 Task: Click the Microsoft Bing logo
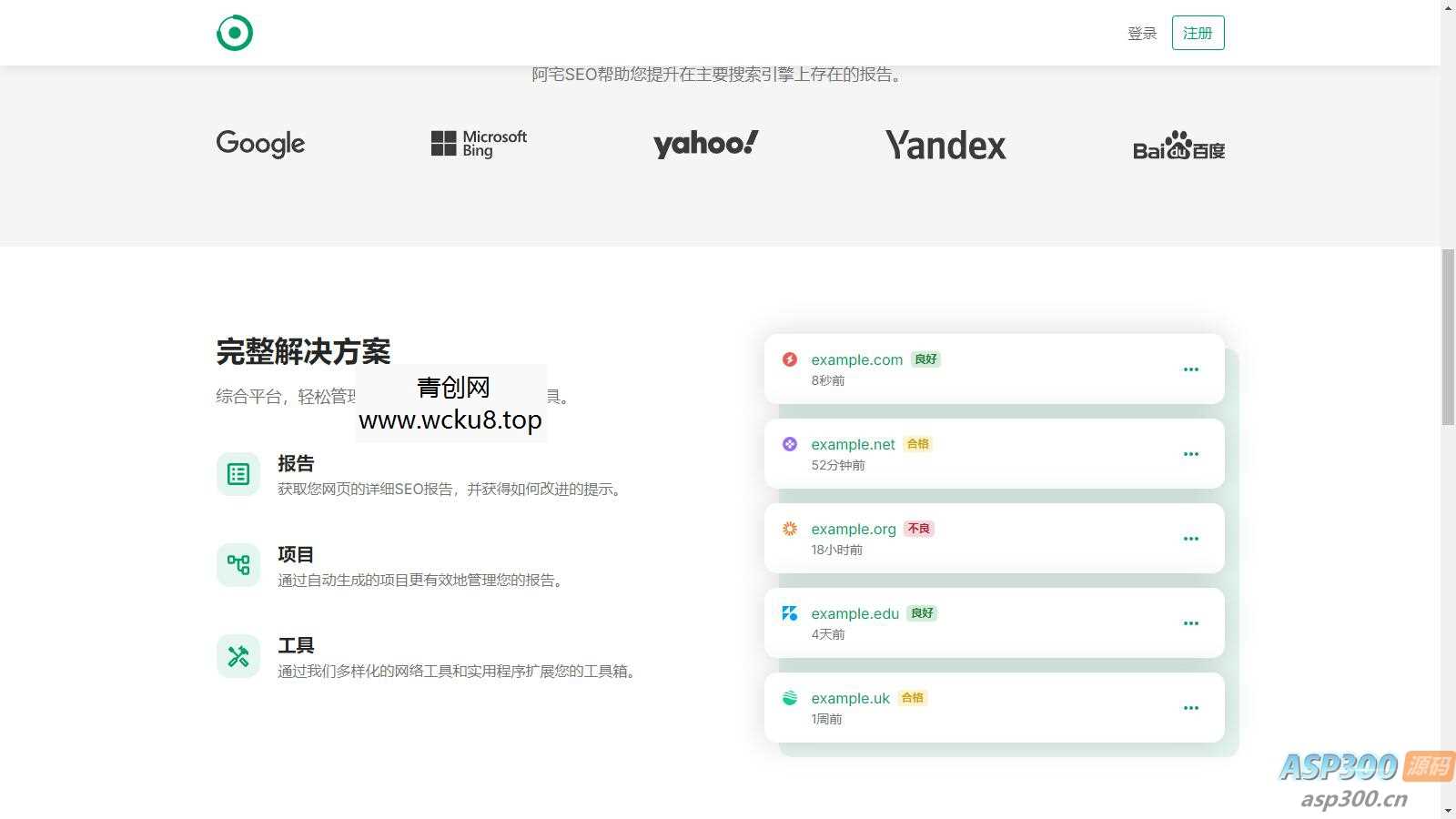tap(478, 144)
